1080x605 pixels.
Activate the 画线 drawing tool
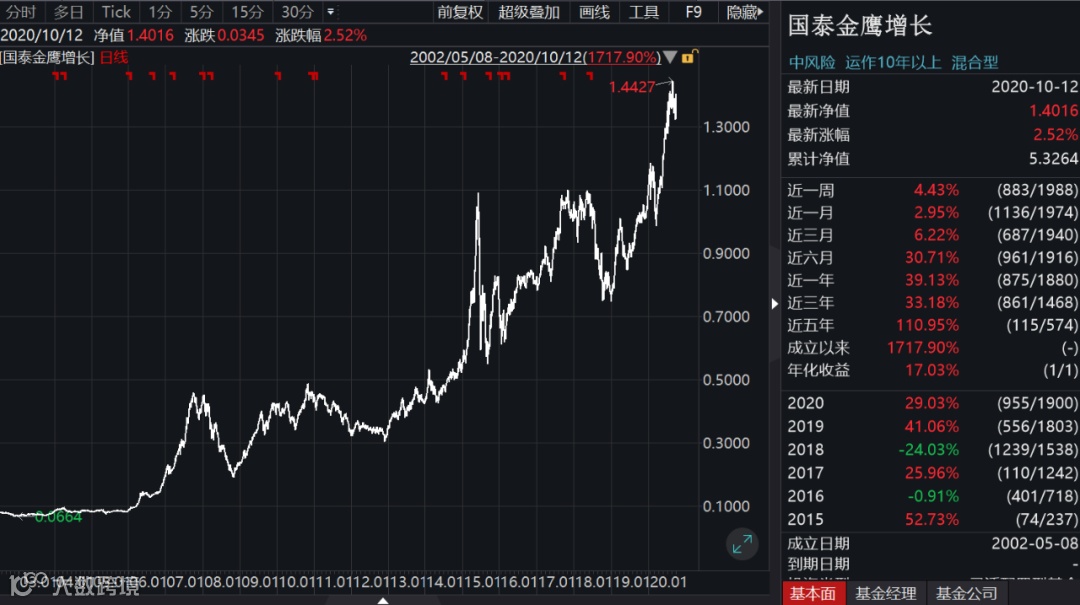point(594,12)
